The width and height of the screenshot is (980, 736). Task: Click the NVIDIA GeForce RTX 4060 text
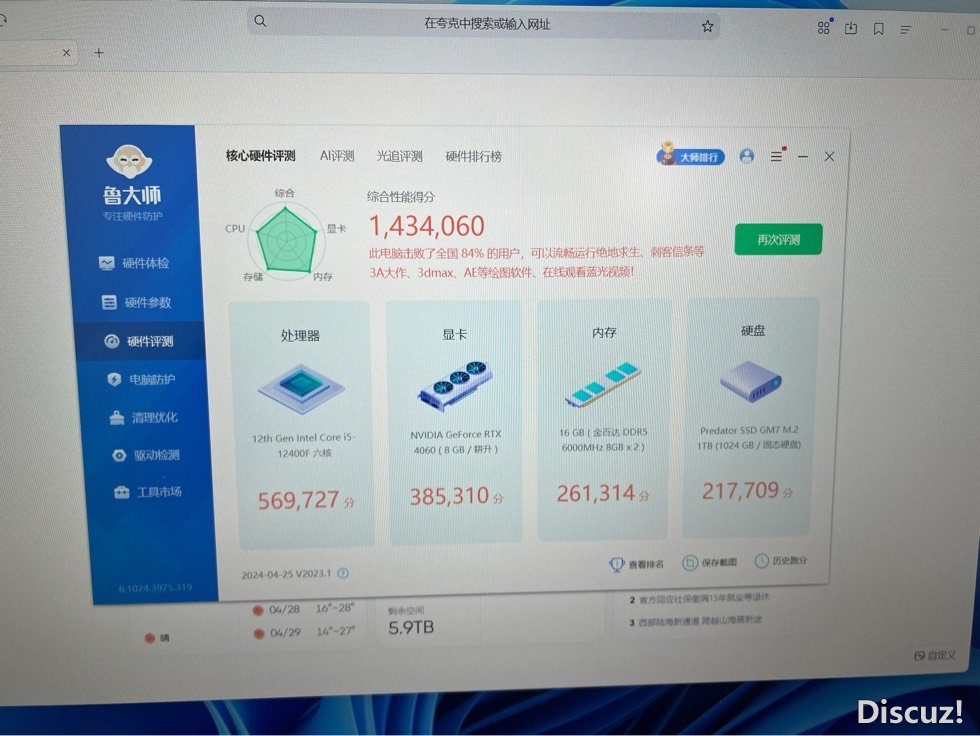[x=456, y=442]
